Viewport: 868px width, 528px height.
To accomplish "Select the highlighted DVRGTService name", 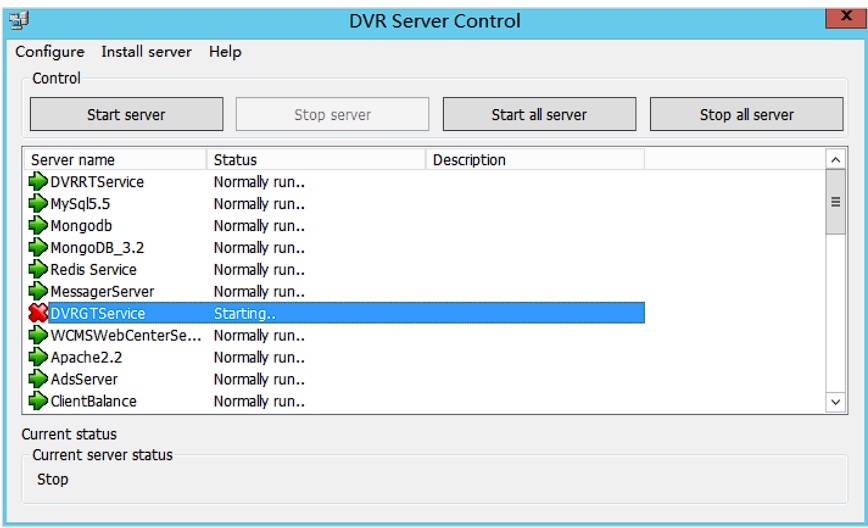I will pyautogui.click(x=97, y=313).
